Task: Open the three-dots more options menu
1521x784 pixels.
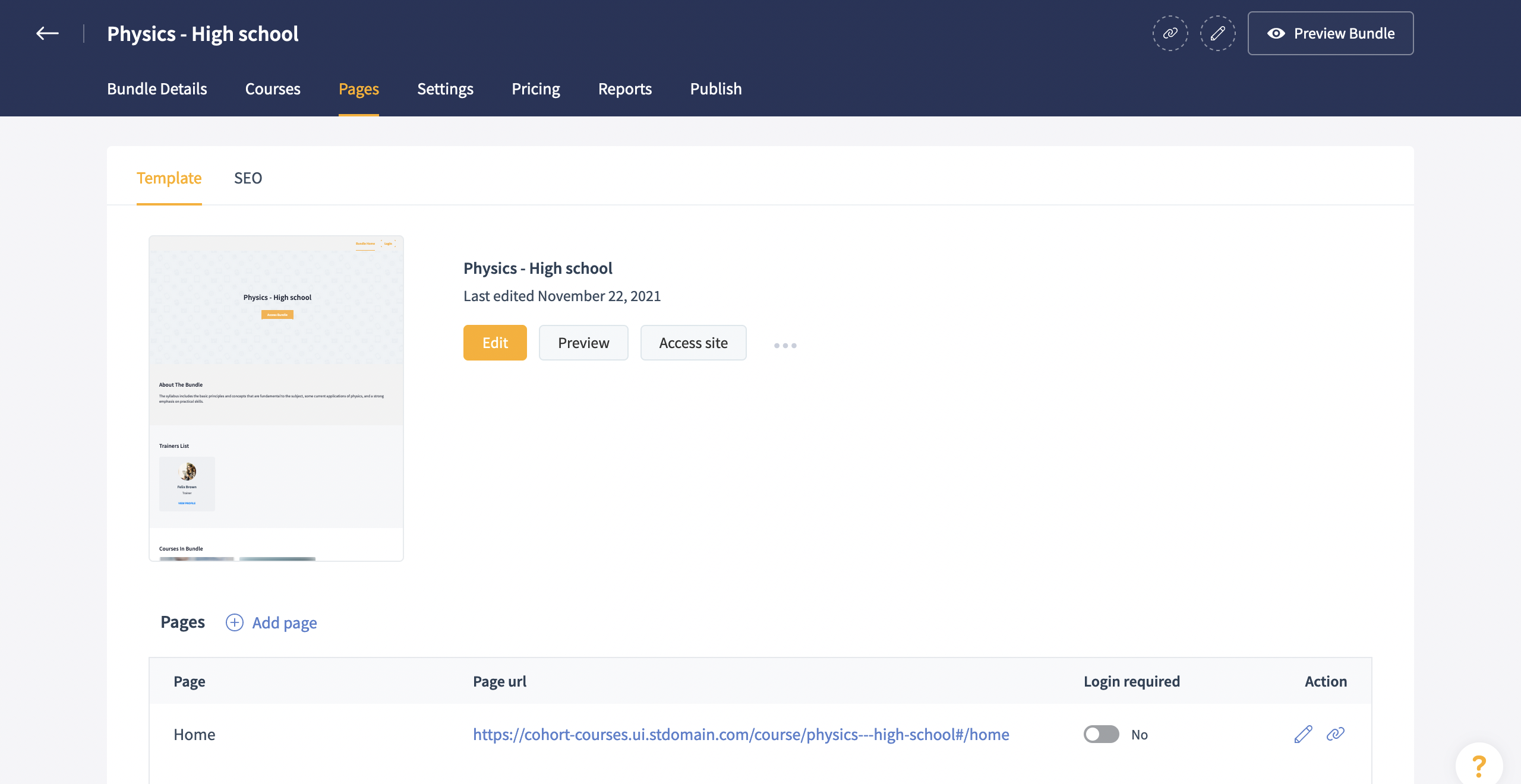Action: (x=785, y=345)
